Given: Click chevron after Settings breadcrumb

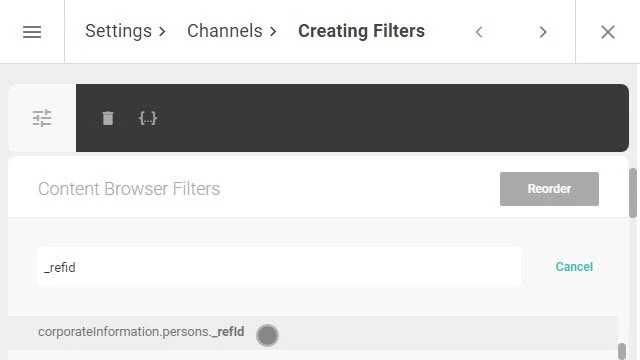Looking at the screenshot, I should 162,31.
